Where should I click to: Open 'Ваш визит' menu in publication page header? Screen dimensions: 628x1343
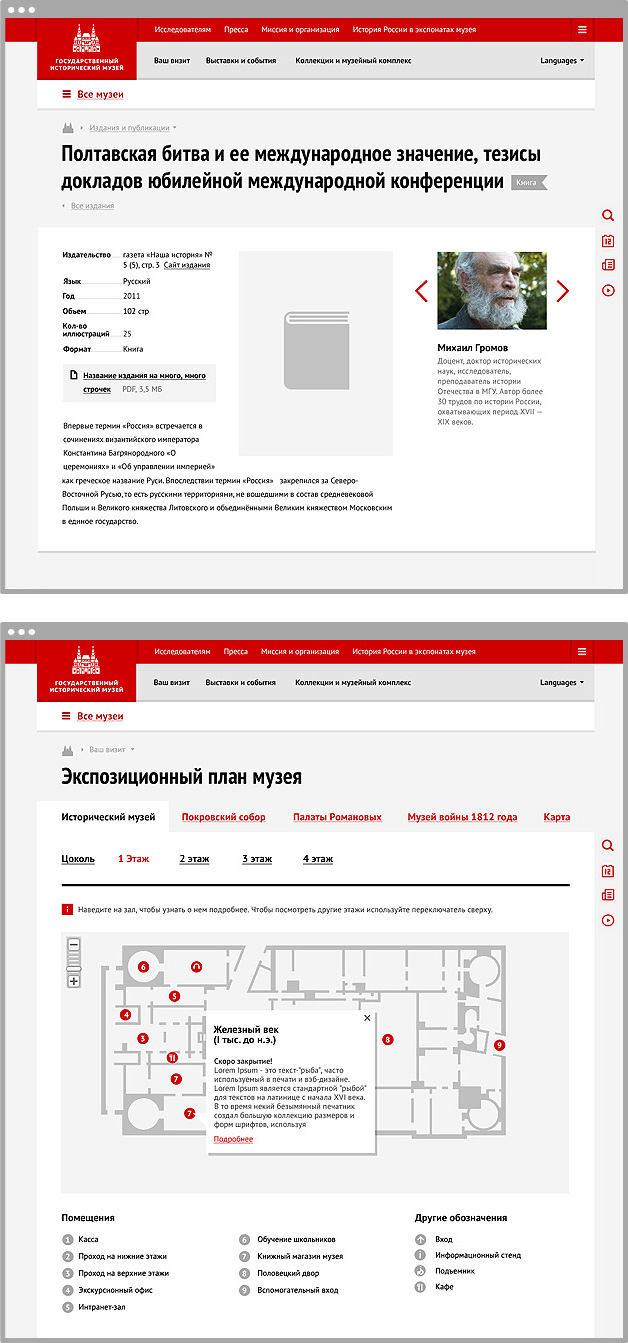click(171, 61)
